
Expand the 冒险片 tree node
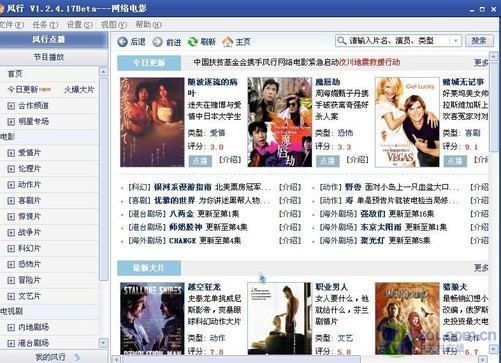(x=11, y=280)
